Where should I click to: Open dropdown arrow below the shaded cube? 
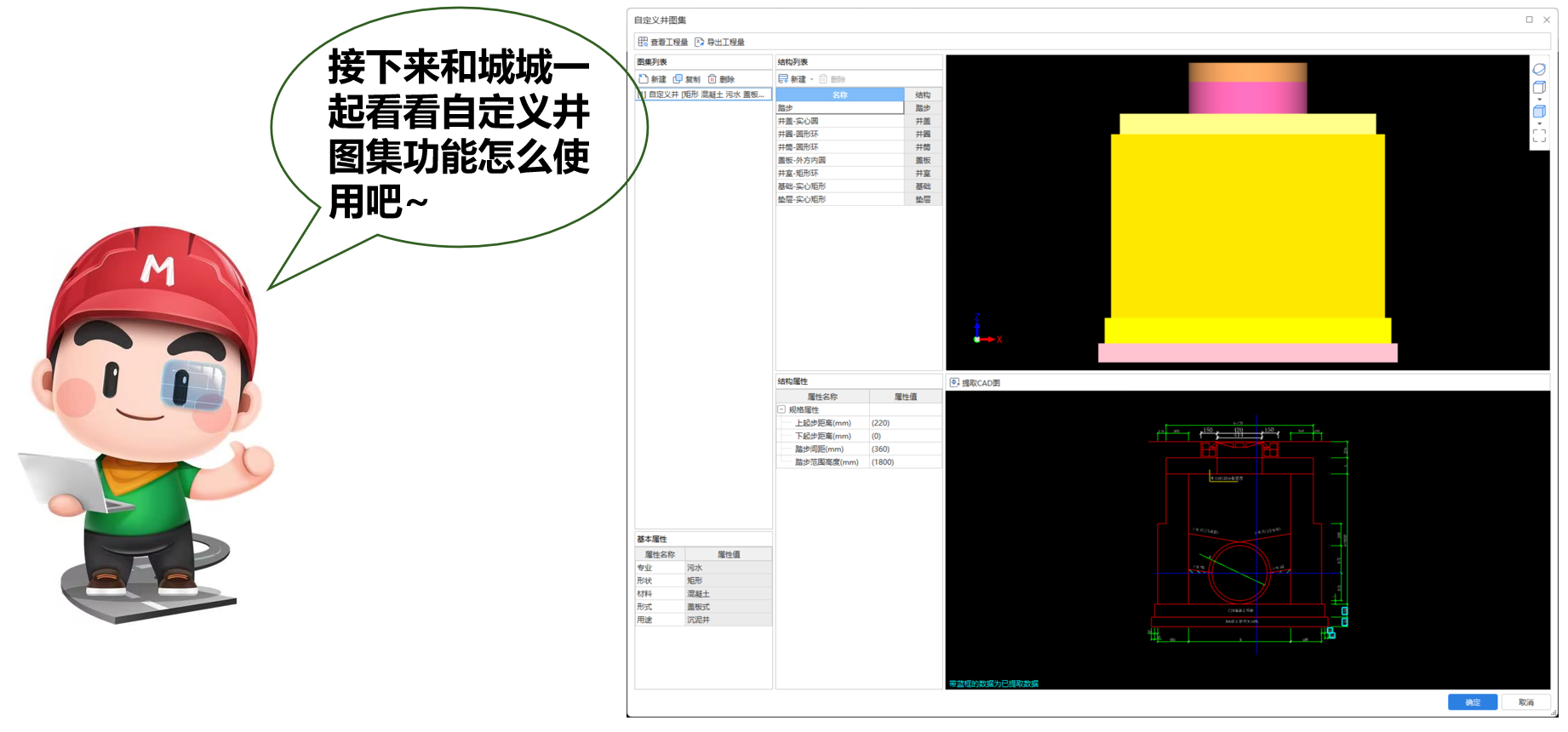(x=1539, y=124)
